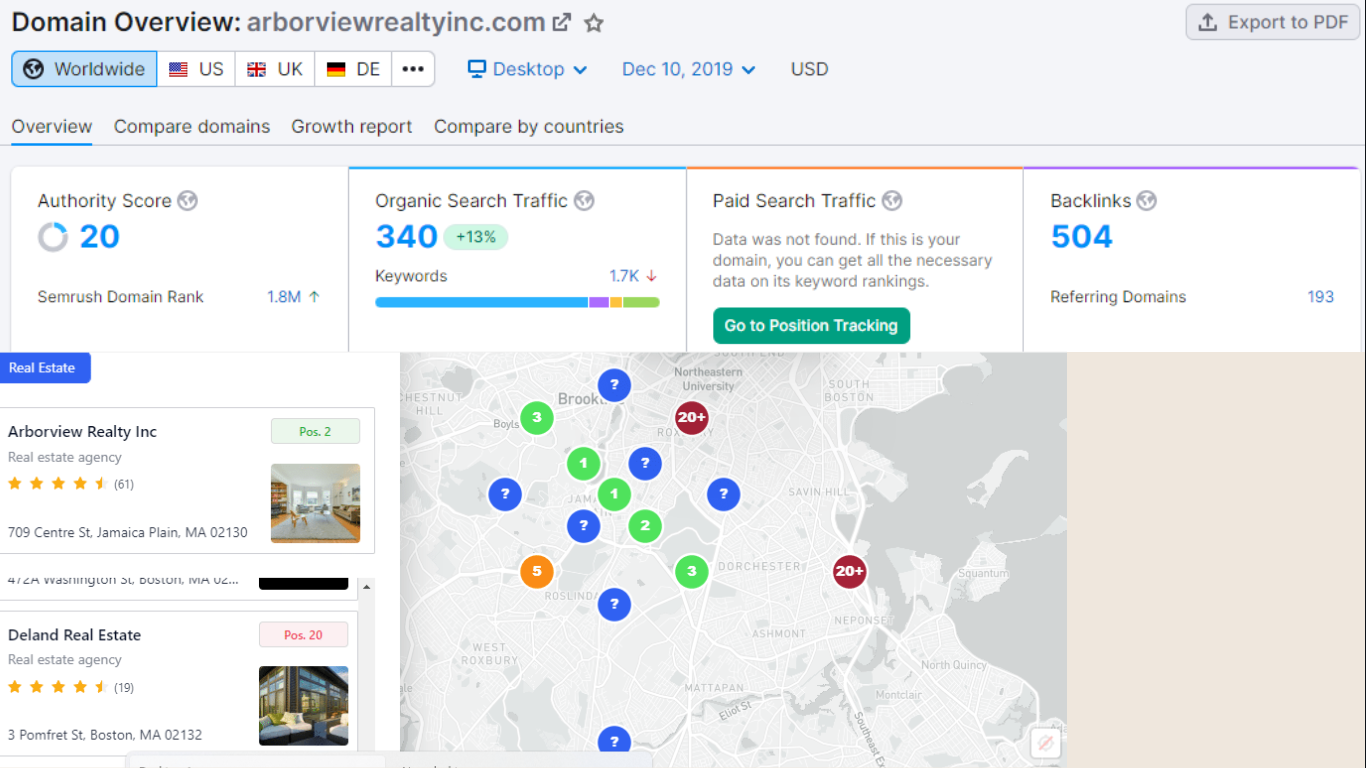Image resolution: width=1366 pixels, height=768 pixels.
Task: Switch to the DE database
Action: coord(354,69)
